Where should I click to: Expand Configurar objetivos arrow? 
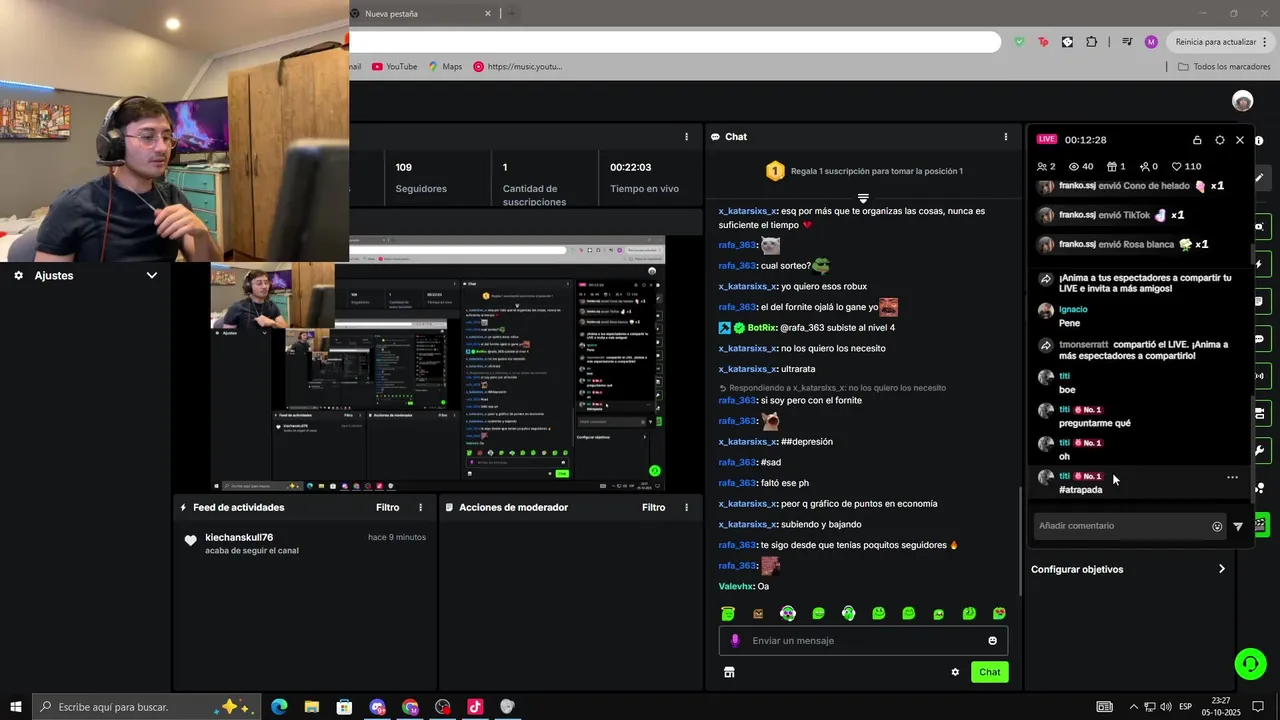[x=1221, y=570]
